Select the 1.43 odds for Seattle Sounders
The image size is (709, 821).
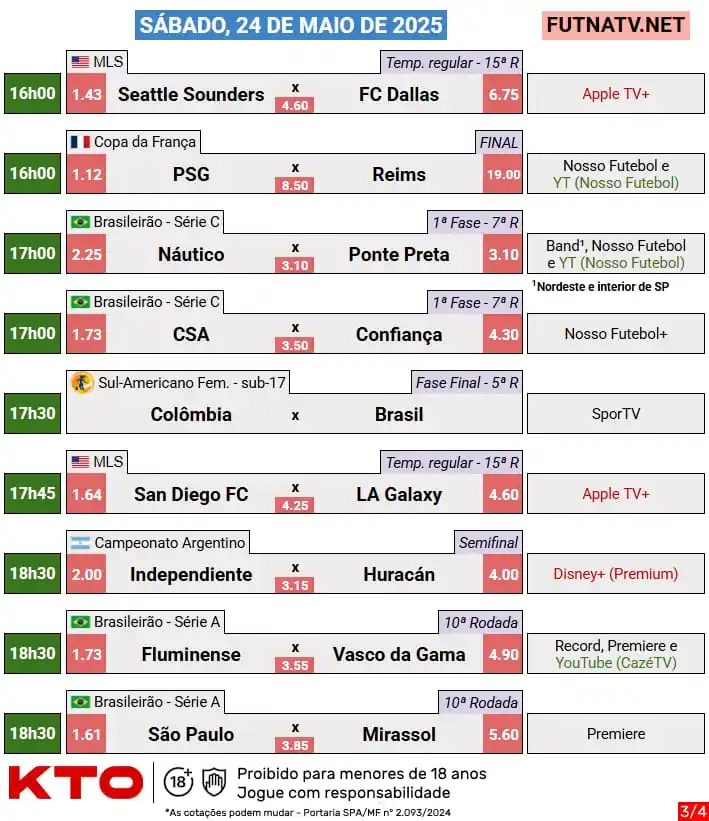86,94
